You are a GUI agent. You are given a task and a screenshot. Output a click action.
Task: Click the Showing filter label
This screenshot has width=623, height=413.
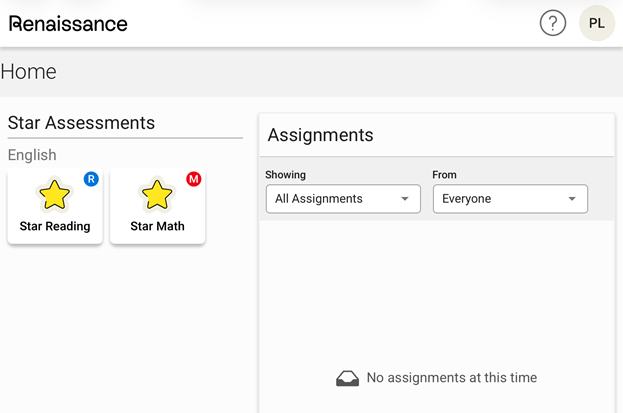click(285, 175)
